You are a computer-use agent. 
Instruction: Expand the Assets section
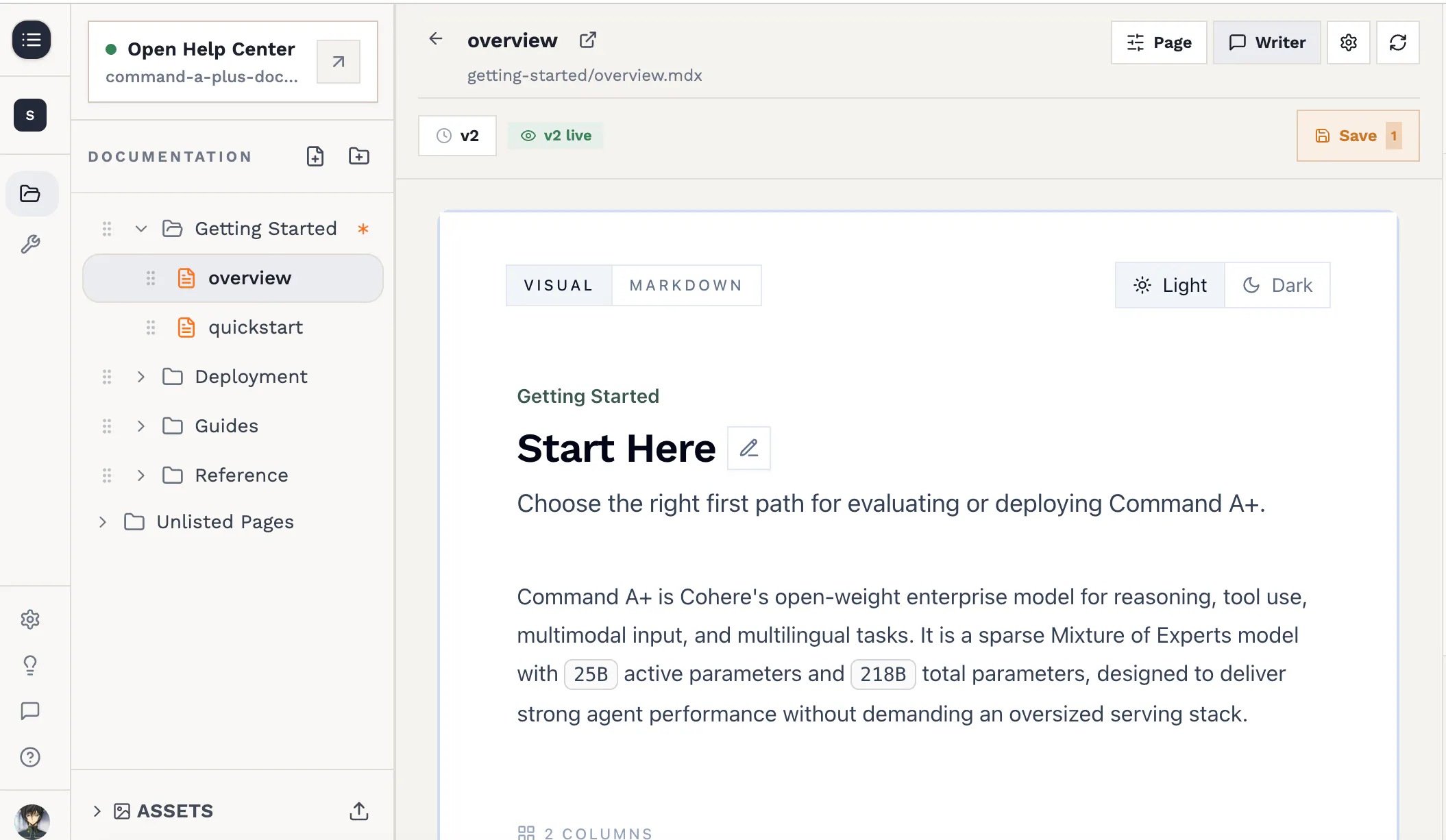97,811
